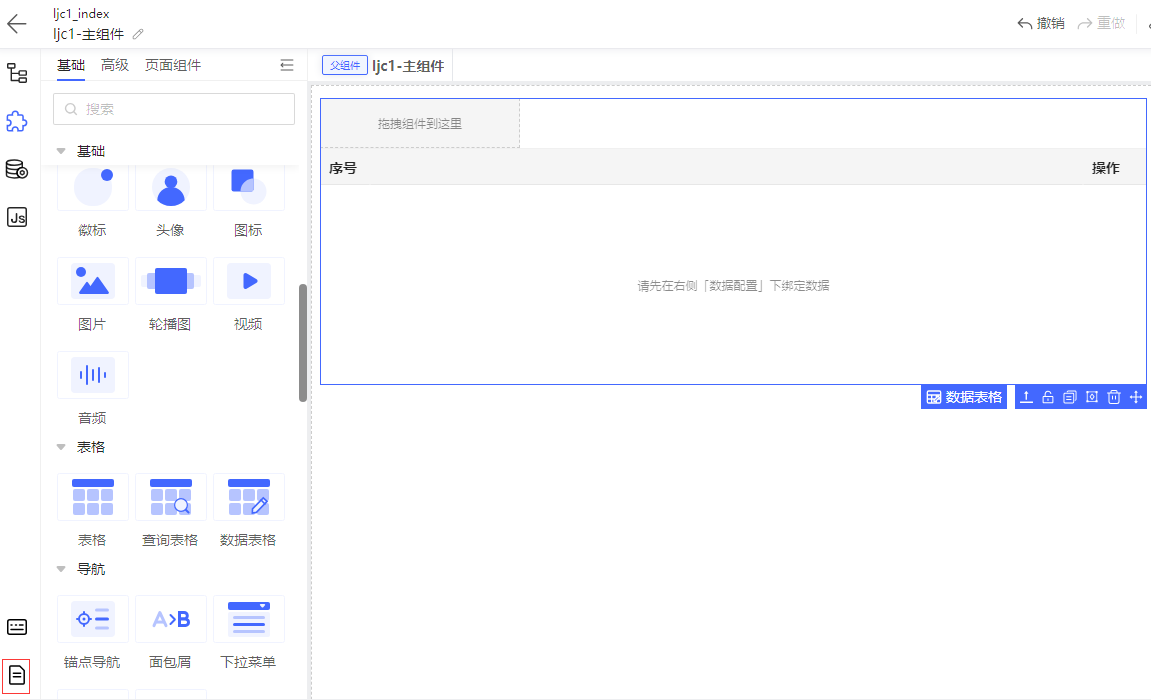The image size is (1151, 700).
Task: Click the pencil icon beside ljc1-主组件
Action: (138, 34)
